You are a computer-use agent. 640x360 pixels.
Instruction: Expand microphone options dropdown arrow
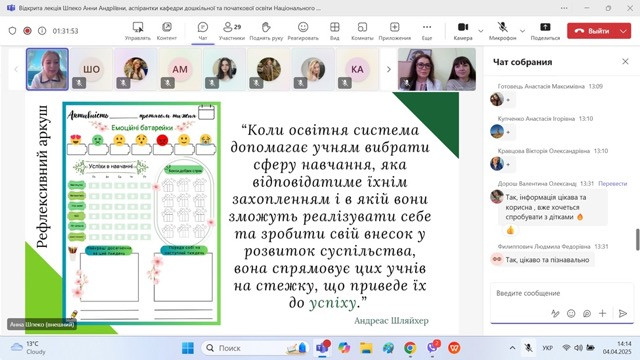tap(522, 31)
